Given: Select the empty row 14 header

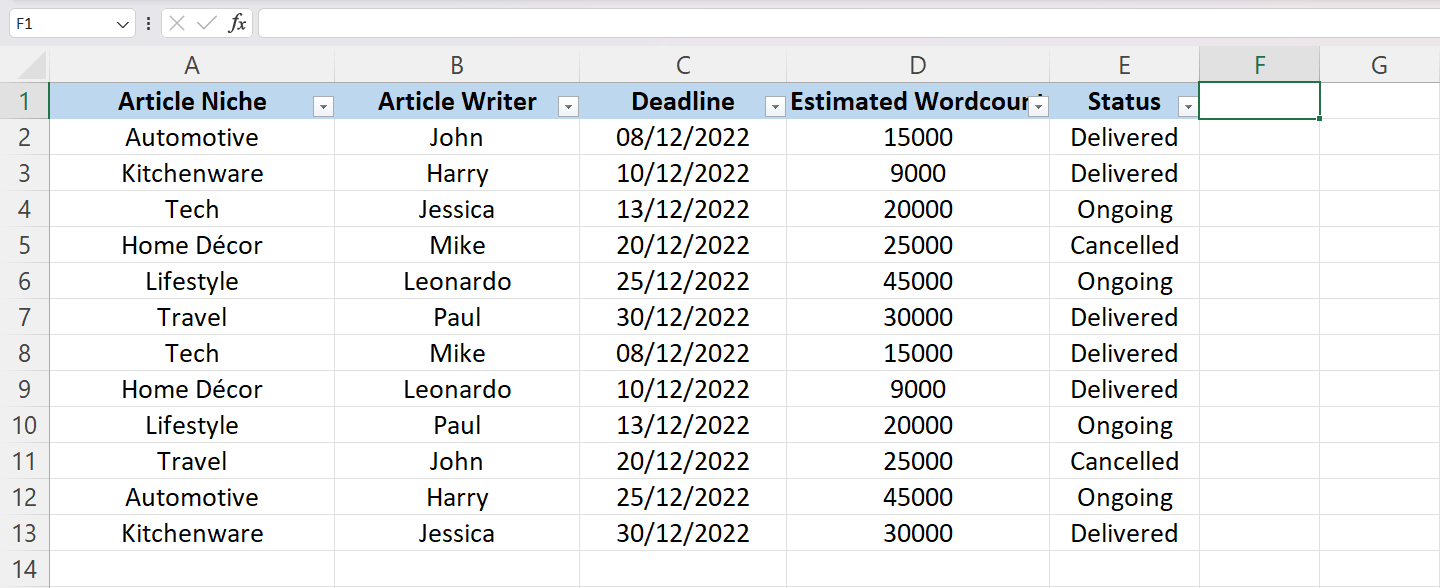Looking at the screenshot, I should point(27,569).
